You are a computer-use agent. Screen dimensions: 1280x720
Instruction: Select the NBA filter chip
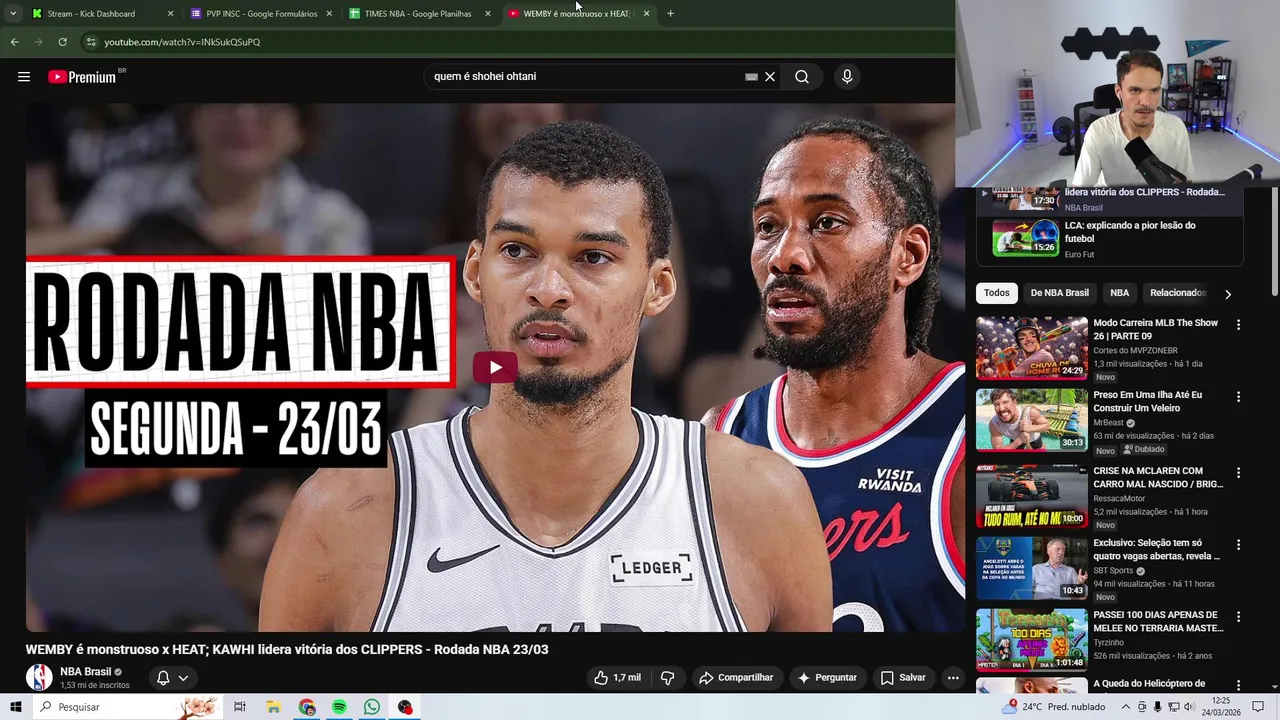(1119, 292)
